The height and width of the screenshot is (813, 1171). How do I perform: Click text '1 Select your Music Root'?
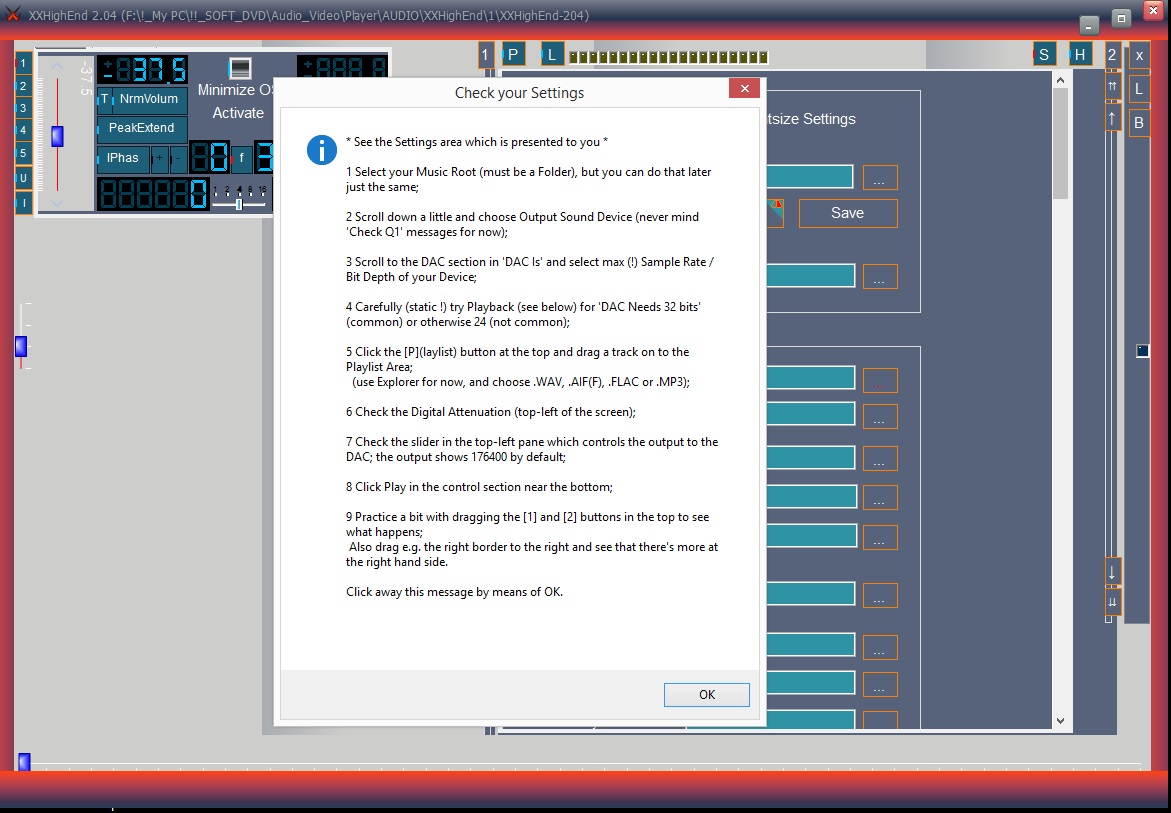click(410, 172)
